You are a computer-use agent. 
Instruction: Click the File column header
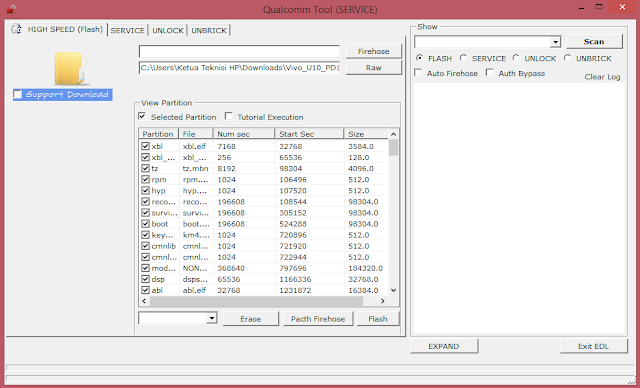coord(196,134)
